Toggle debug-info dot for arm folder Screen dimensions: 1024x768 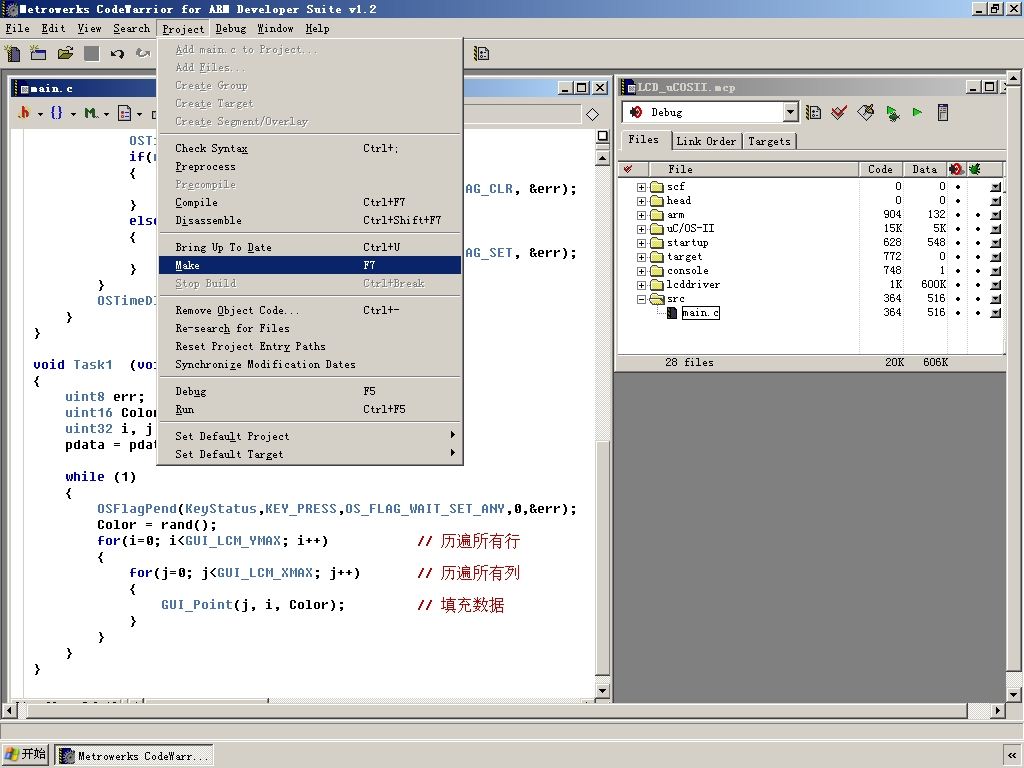click(x=958, y=215)
